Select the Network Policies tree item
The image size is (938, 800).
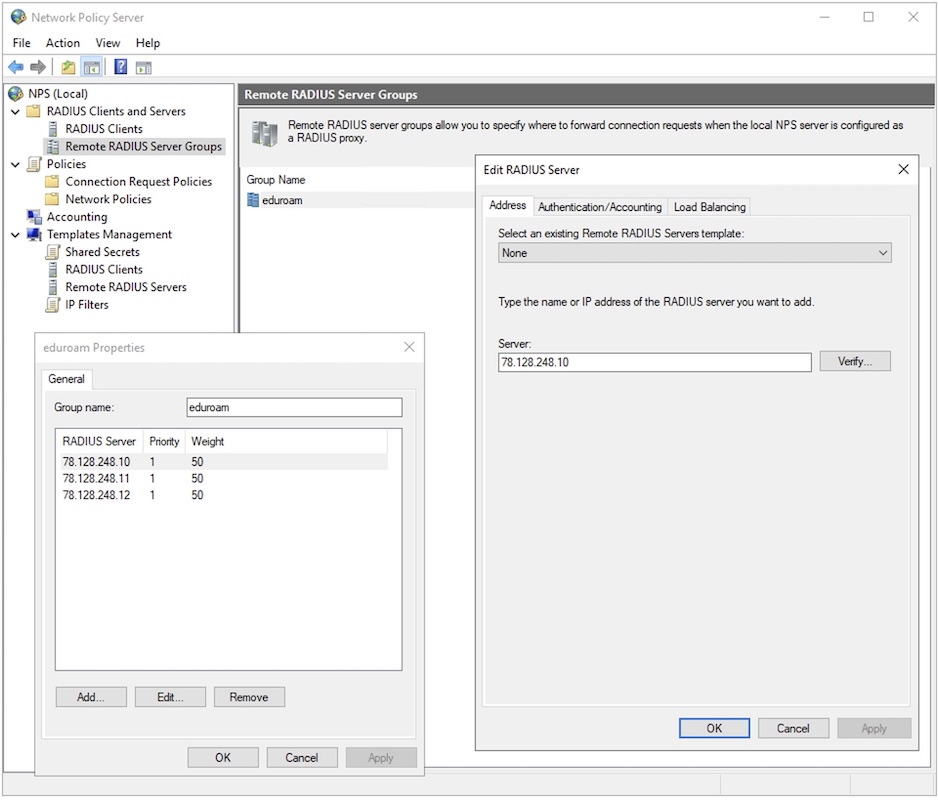(108, 199)
